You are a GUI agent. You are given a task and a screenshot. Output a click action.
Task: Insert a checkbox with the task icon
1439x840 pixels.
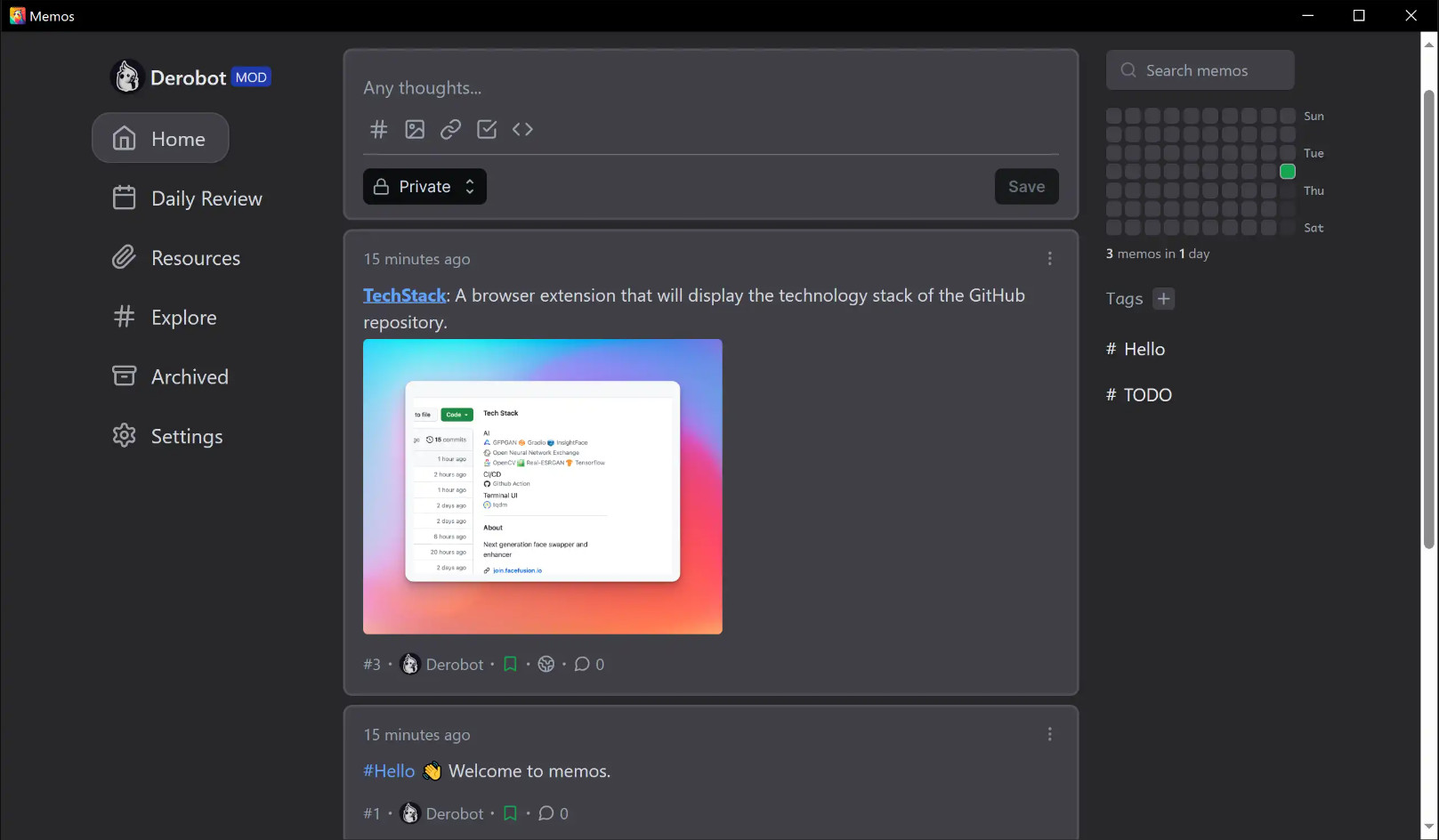487,130
